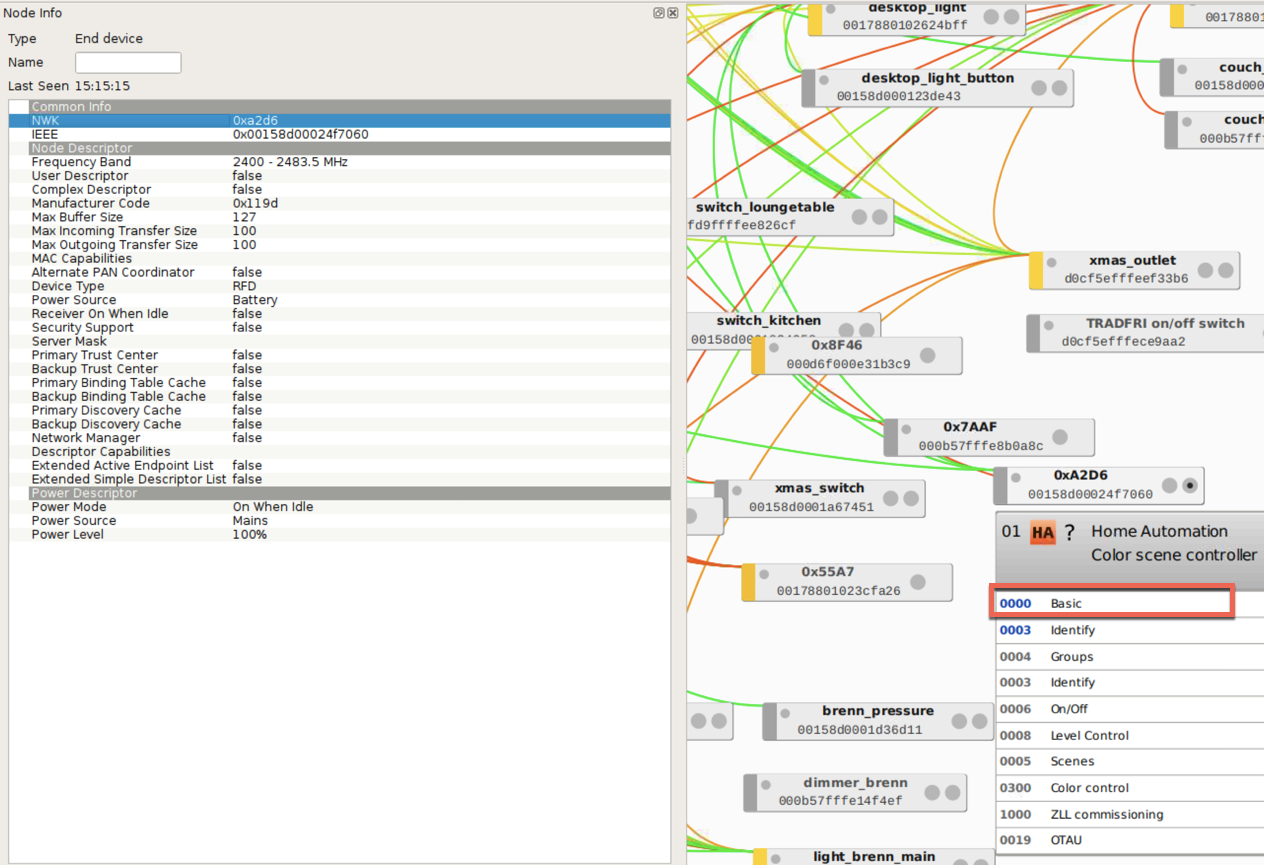Click left circle button on dimmer_brenn node
Screen dimensions: 1264x865
pos(932,792)
